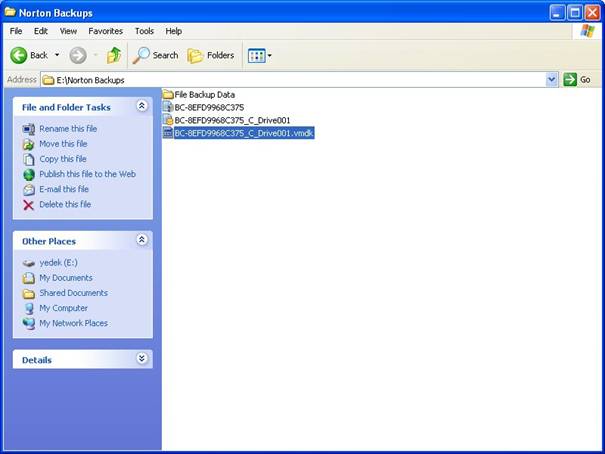The width and height of the screenshot is (605, 454).
Task: Open My Documents link
Action: (x=66, y=277)
